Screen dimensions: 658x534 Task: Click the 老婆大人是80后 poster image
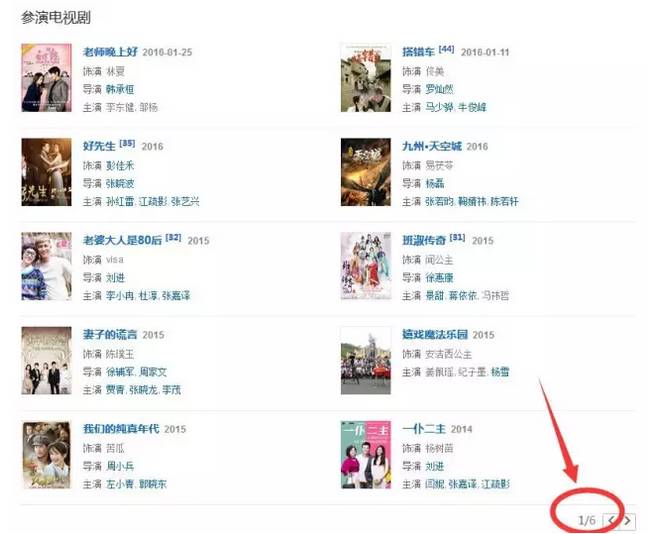coord(47,266)
